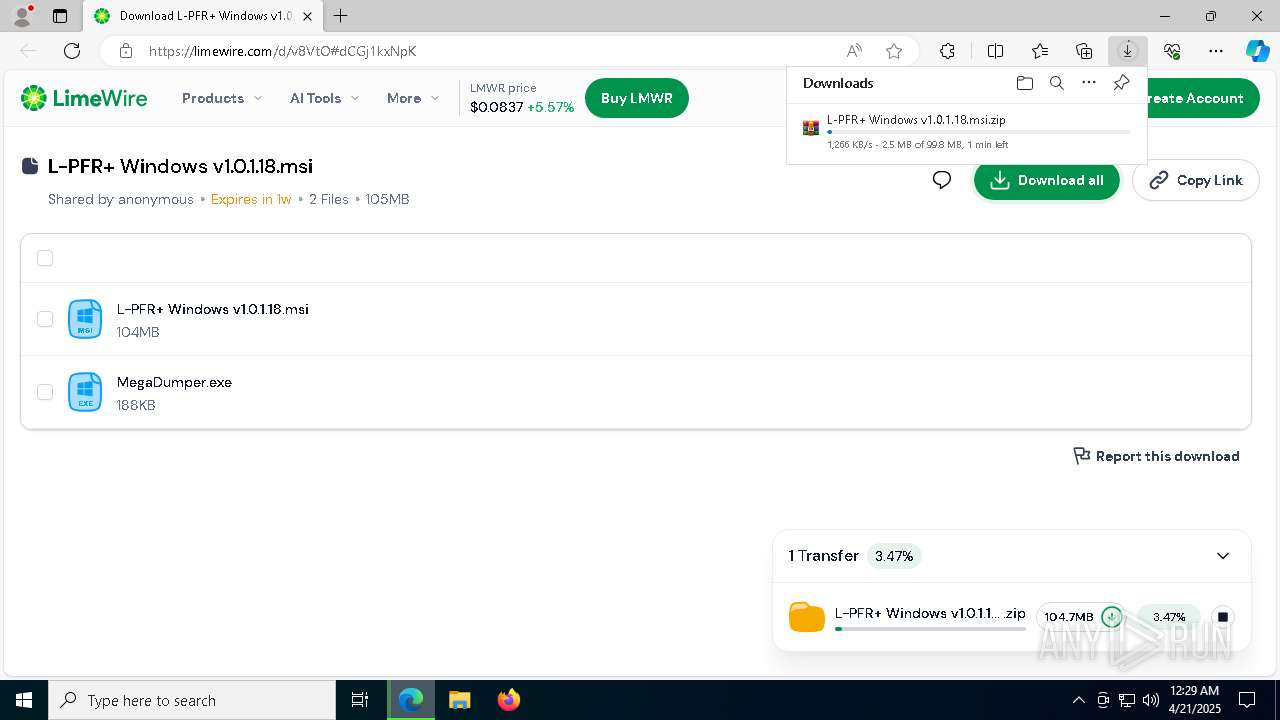
Task: Click the Buy LMWR button
Action: pyautogui.click(x=637, y=98)
